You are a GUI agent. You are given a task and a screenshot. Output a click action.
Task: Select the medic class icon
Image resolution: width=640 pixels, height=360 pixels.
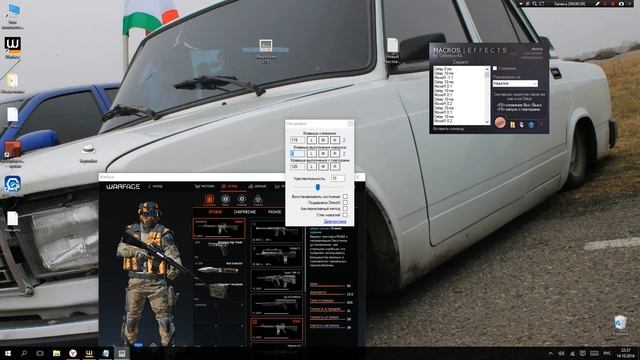click(x=225, y=199)
